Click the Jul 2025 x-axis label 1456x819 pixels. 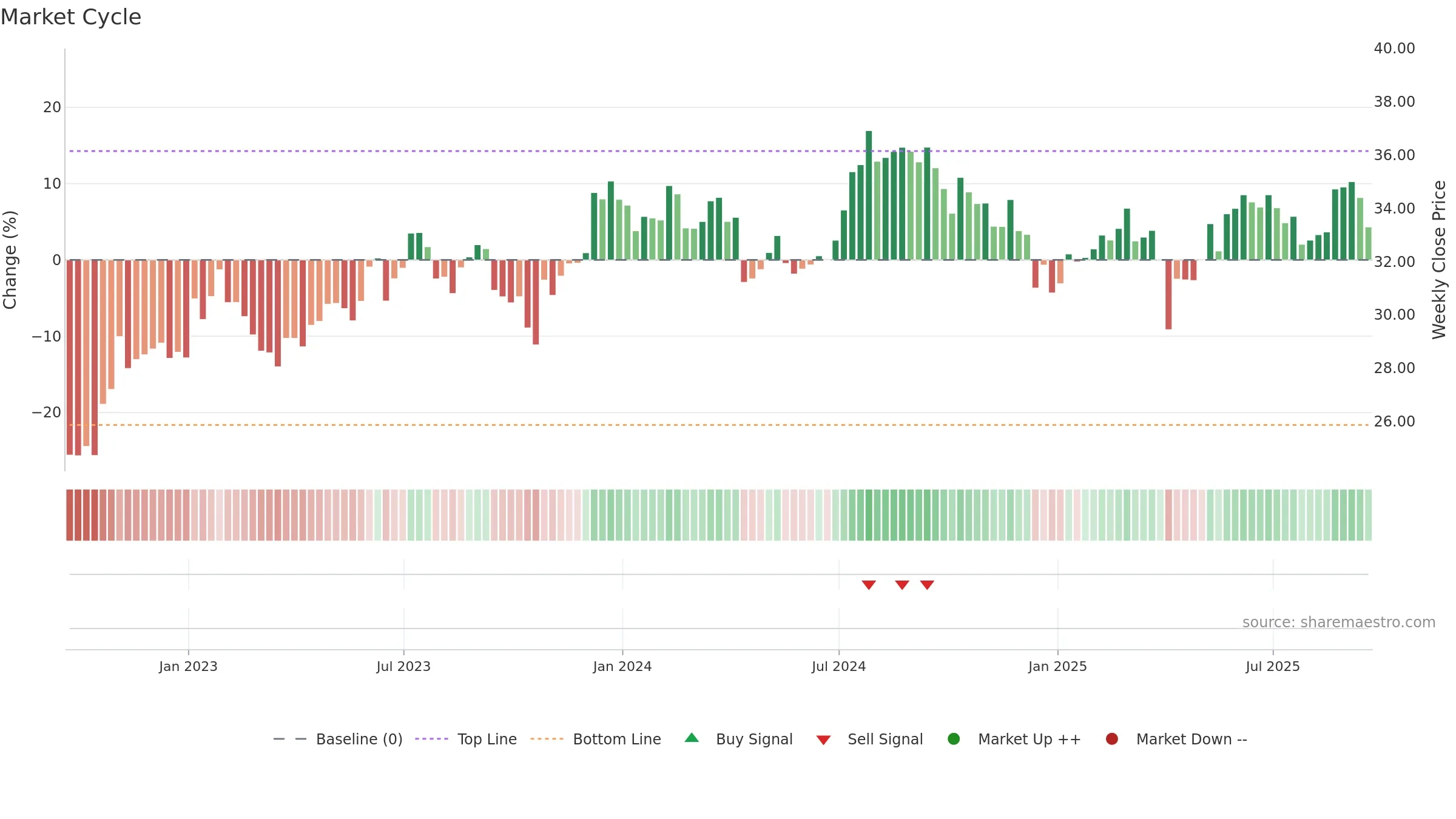coord(1273,666)
